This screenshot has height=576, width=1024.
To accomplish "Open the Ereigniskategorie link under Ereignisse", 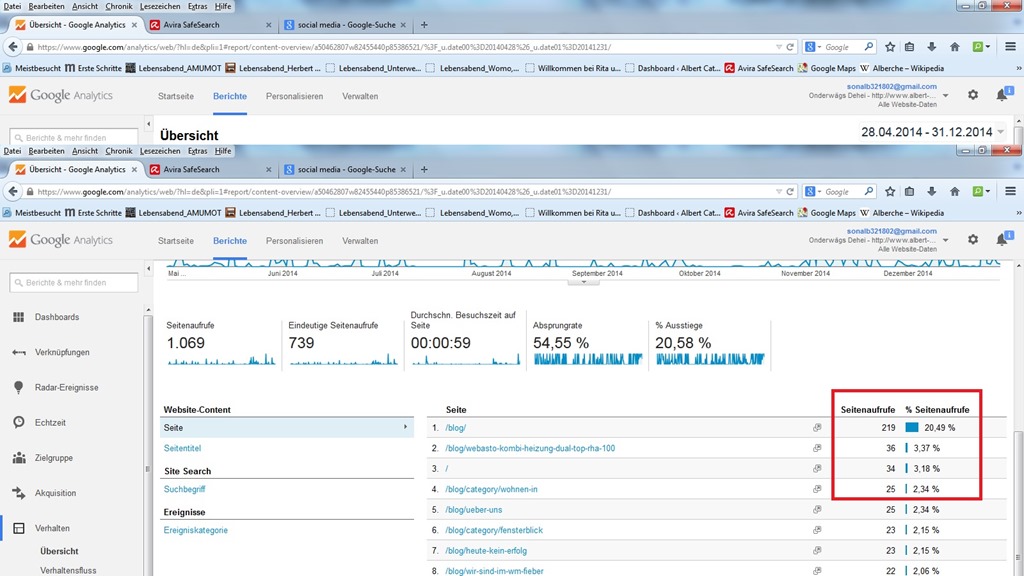I will coord(196,530).
